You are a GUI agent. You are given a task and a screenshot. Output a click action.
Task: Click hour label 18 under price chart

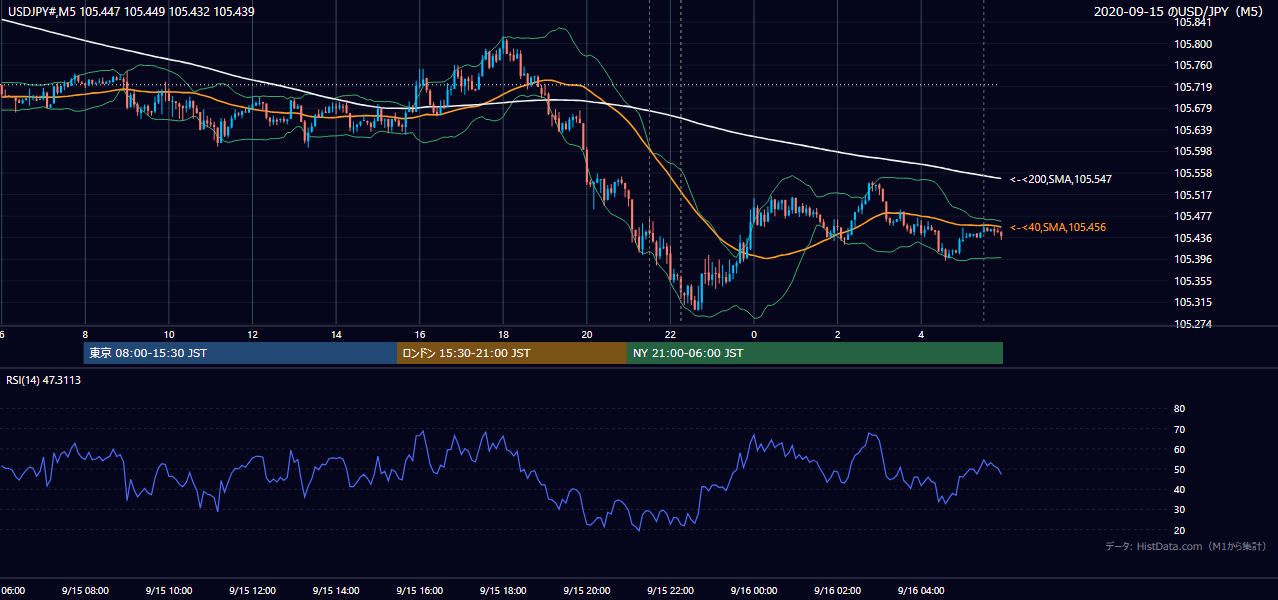point(503,335)
